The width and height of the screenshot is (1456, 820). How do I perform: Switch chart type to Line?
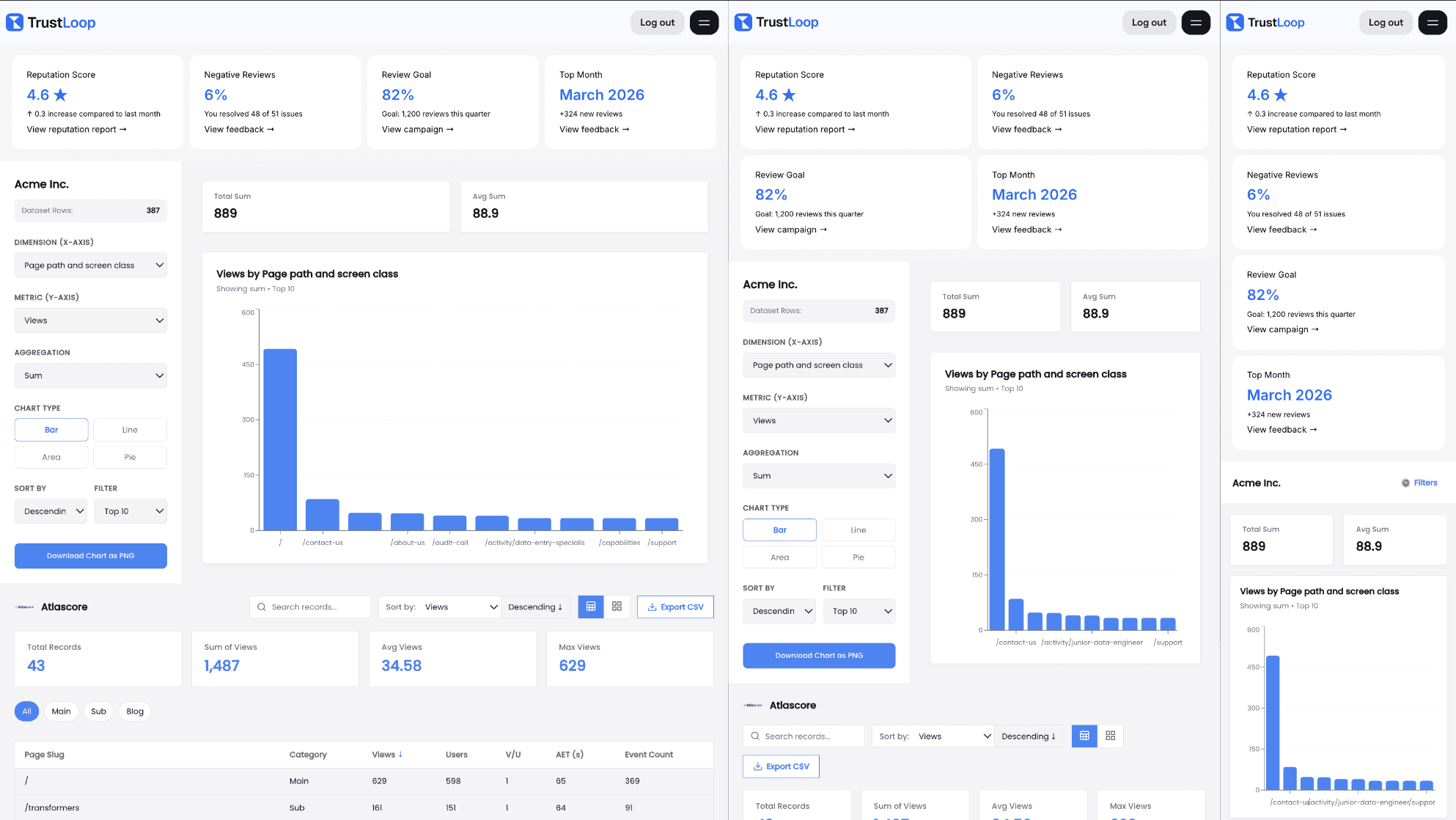tap(130, 429)
